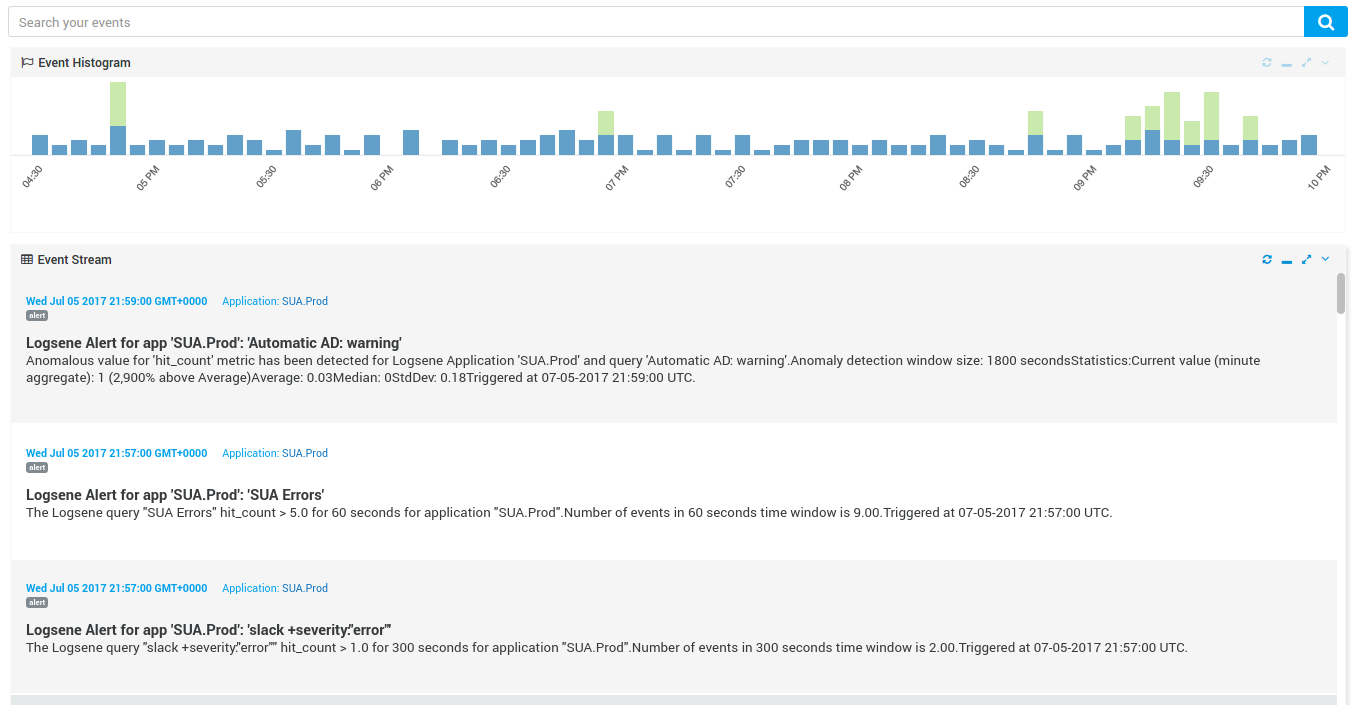Image resolution: width=1361 pixels, height=705 pixels.
Task: Refresh the Event Stream panel
Action: 1267,259
